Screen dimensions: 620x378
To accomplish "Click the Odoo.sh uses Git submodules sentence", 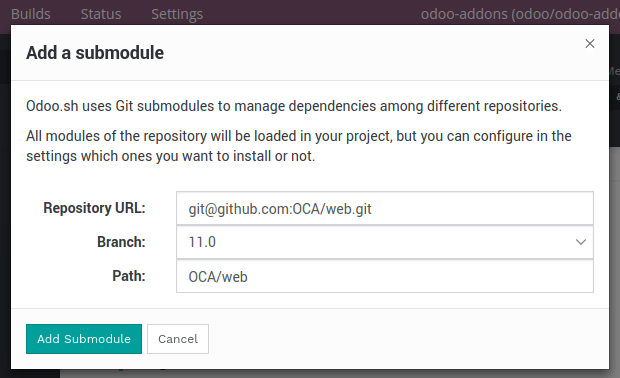I will tap(294, 106).
